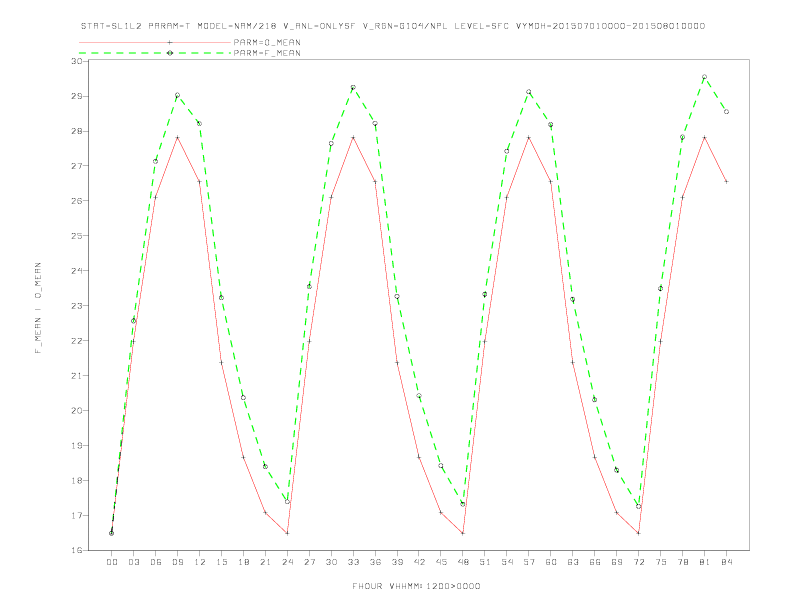The width and height of the screenshot is (792, 612).
Task: Click red O_MEAN plus marker at hour 84
Action: tap(726, 181)
